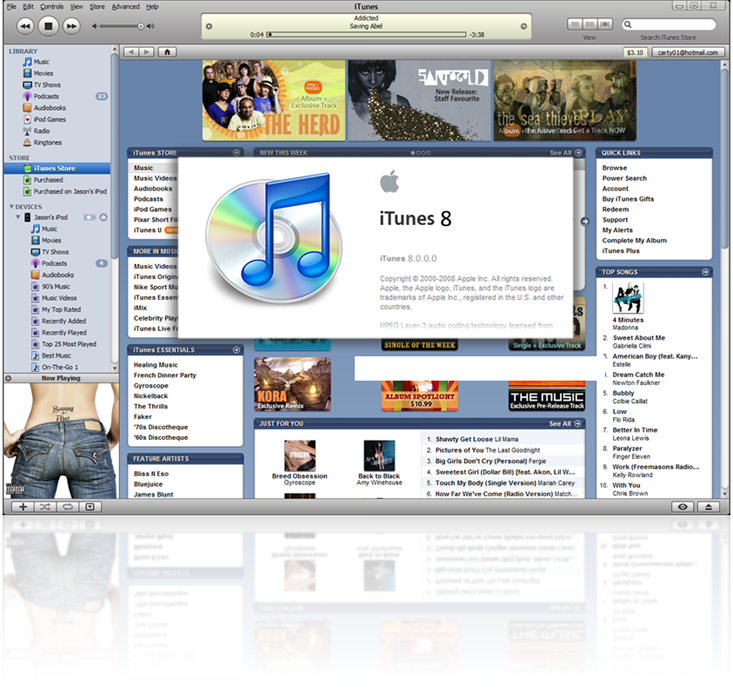733x690 pixels.
Task: Open Buy iTunes Gifts quick link
Action: pyautogui.click(x=628, y=199)
